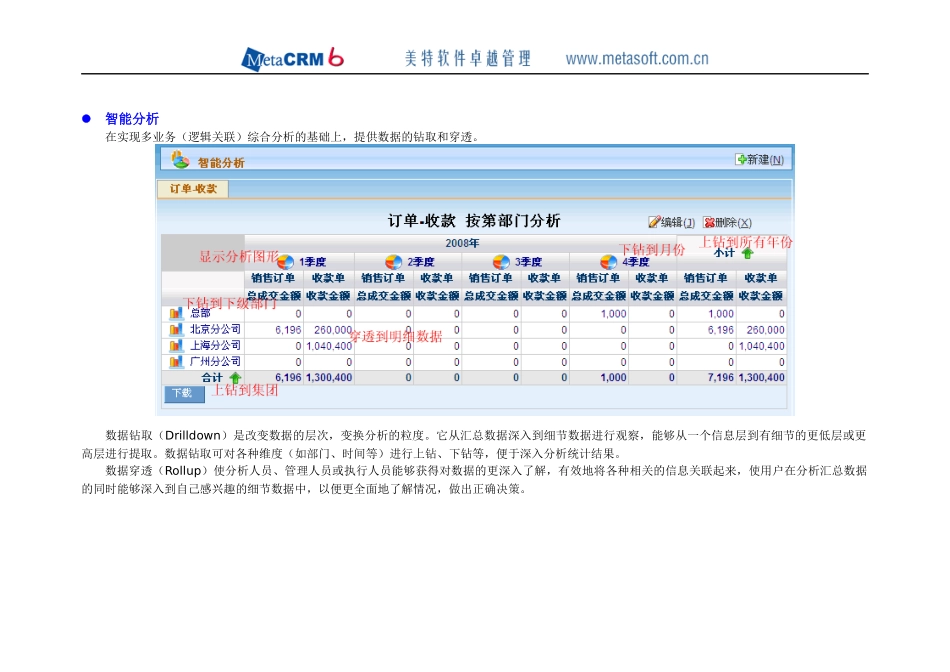Click the 下载 button
The image size is (950, 672).
[x=184, y=393]
